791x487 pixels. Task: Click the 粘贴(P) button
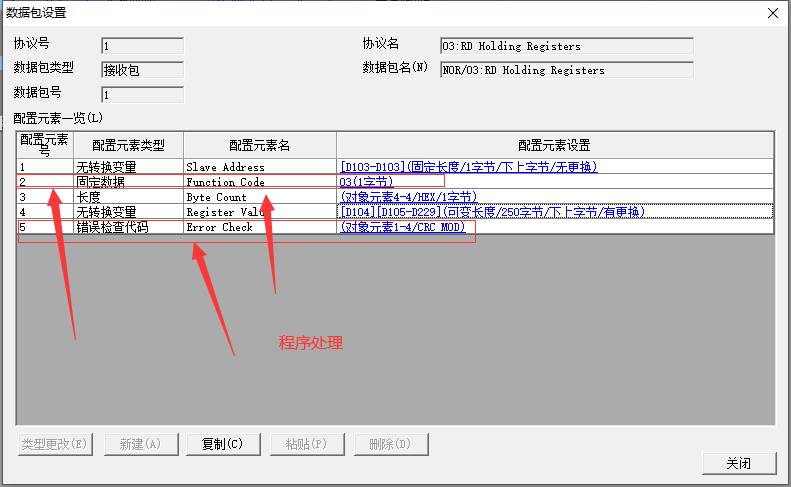click(x=306, y=444)
